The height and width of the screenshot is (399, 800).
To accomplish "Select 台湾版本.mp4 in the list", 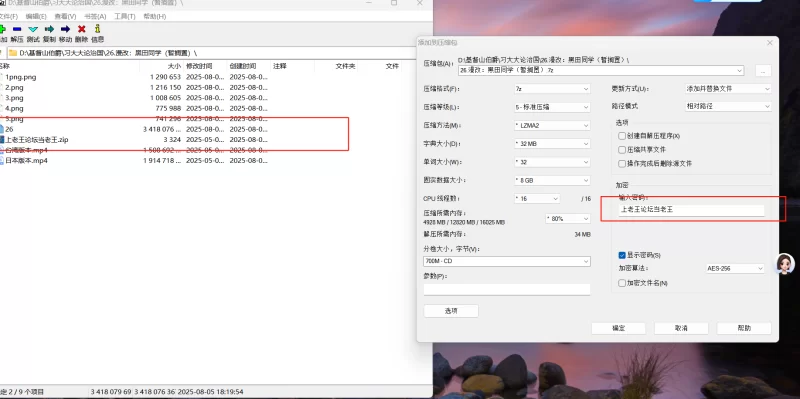I will pos(26,150).
